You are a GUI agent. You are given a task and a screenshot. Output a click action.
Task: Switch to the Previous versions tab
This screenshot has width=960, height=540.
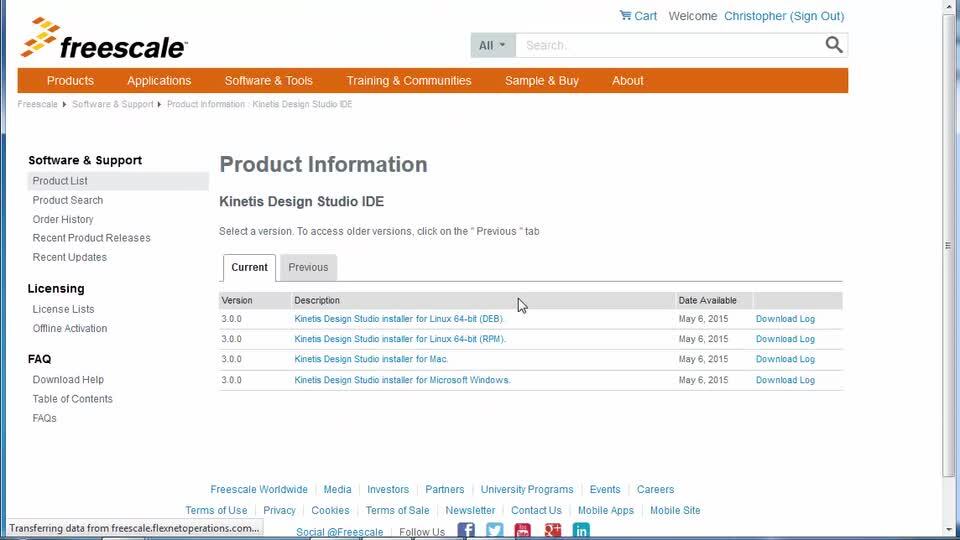click(x=309, y=268)
